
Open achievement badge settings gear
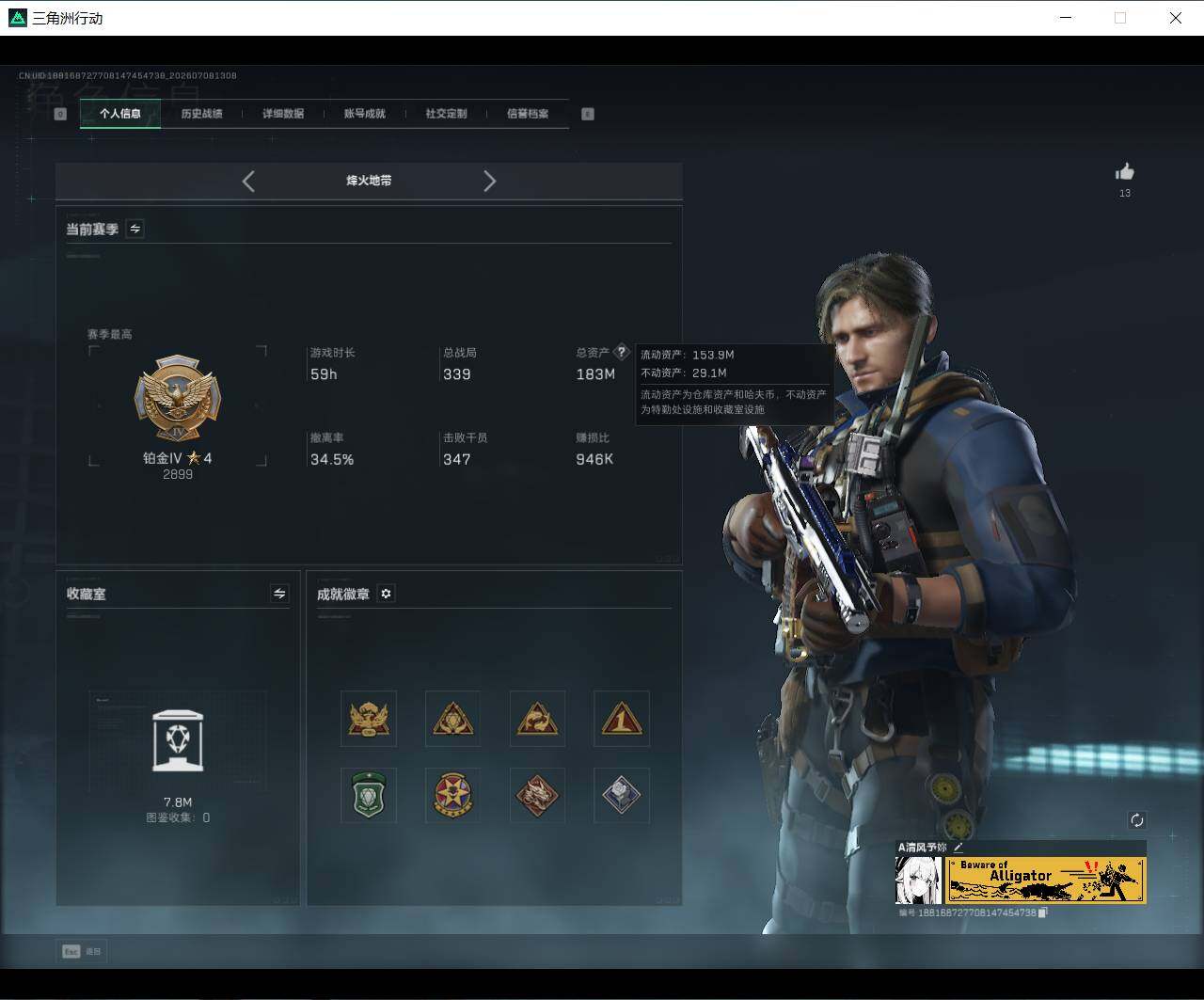click(386, 594)
